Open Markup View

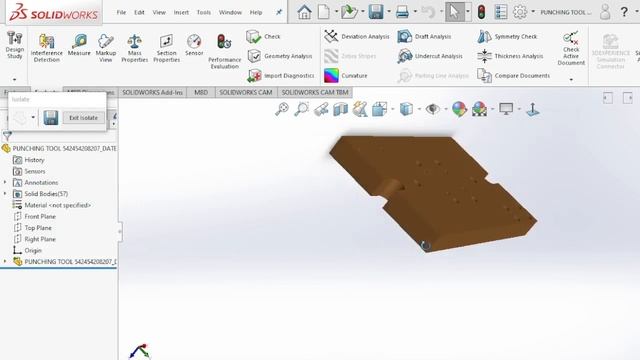pyautogui.click(x=106, y=49)
